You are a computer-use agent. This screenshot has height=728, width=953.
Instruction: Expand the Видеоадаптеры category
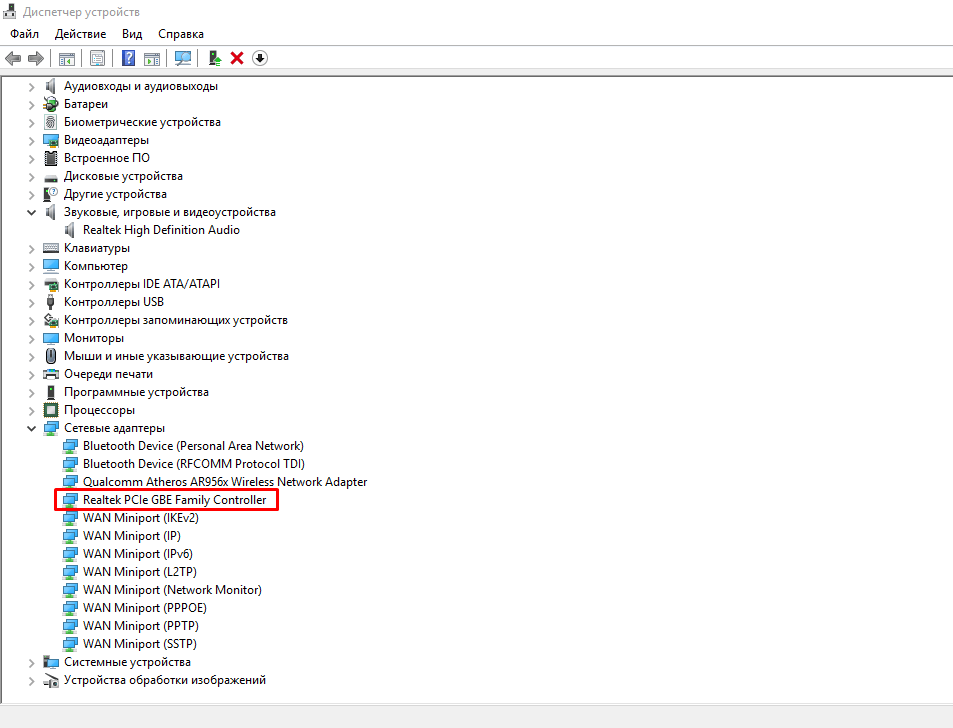(32, 141)
